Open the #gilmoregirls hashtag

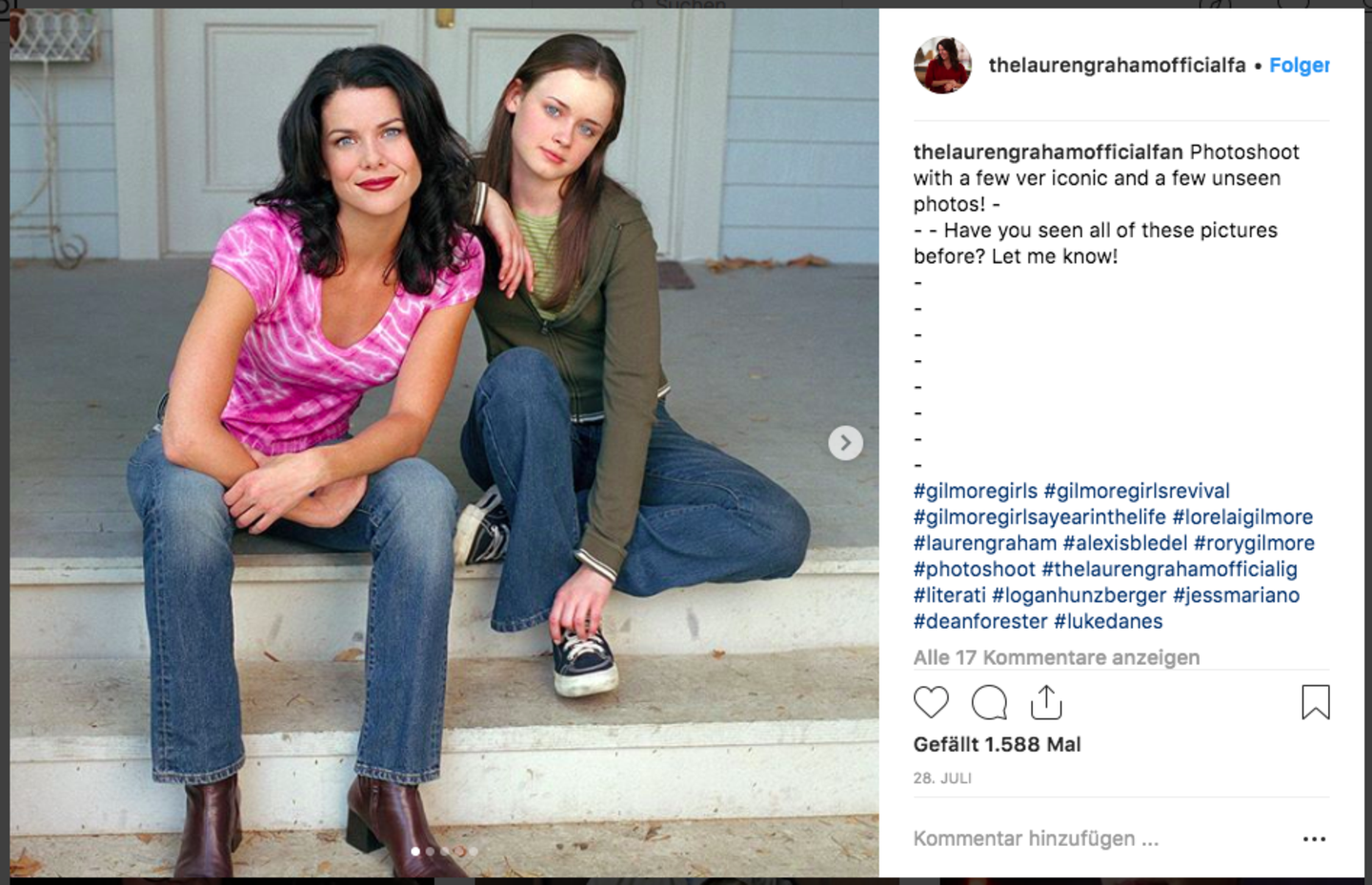click(x=975, y=492)
